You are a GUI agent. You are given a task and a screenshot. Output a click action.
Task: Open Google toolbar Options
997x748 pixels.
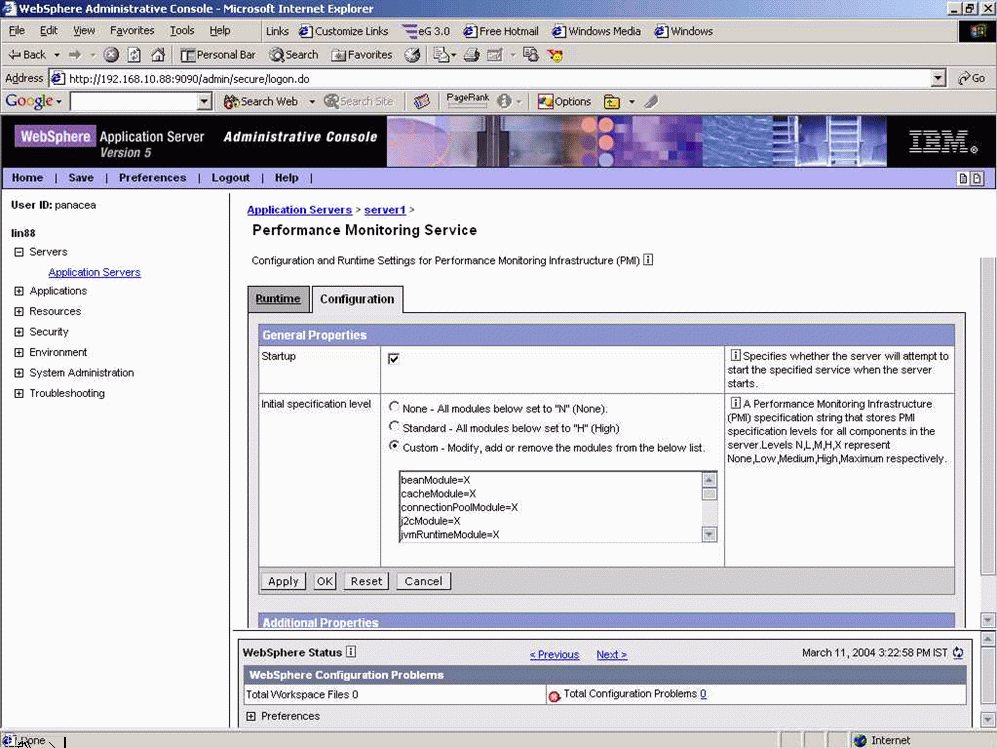pos(564,102)
